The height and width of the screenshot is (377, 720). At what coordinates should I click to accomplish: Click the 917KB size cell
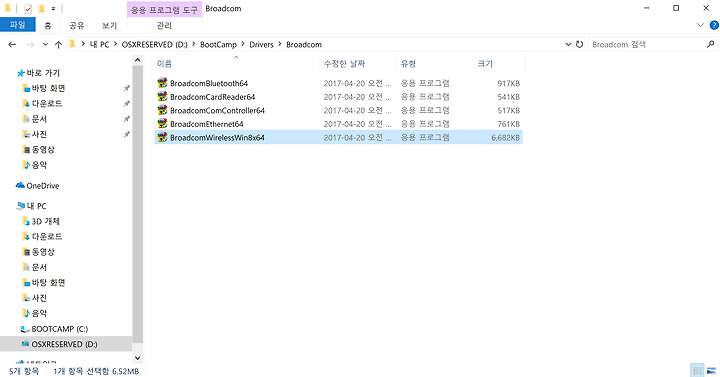pos(508,83)
